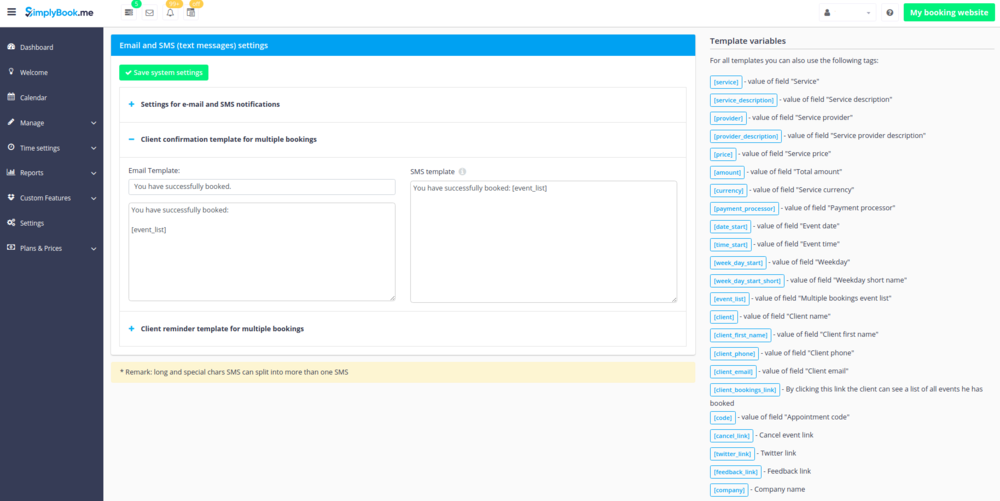Click the [event_list] template variable tag

pos(729,298)
